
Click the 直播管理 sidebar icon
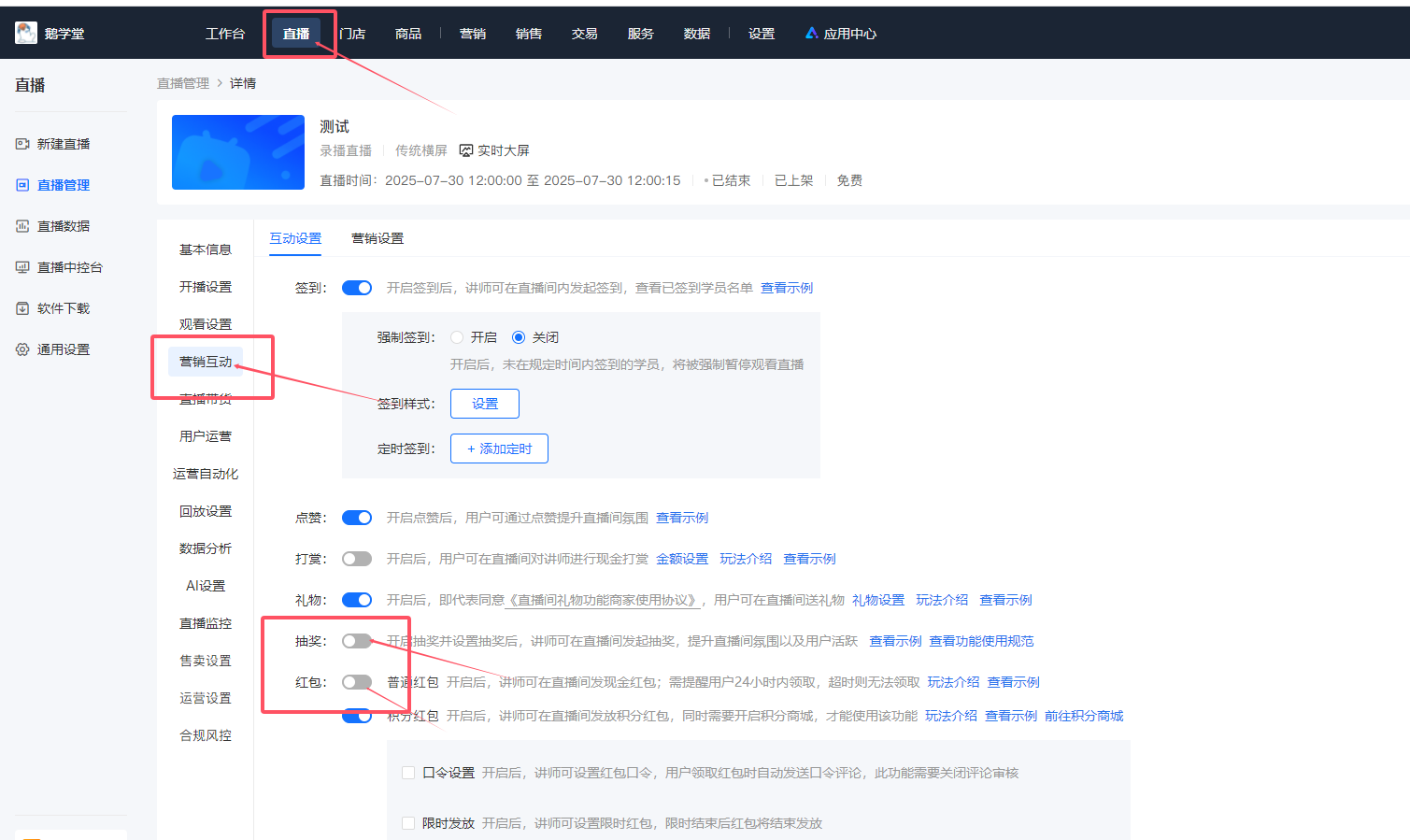[x=22, y=185]
